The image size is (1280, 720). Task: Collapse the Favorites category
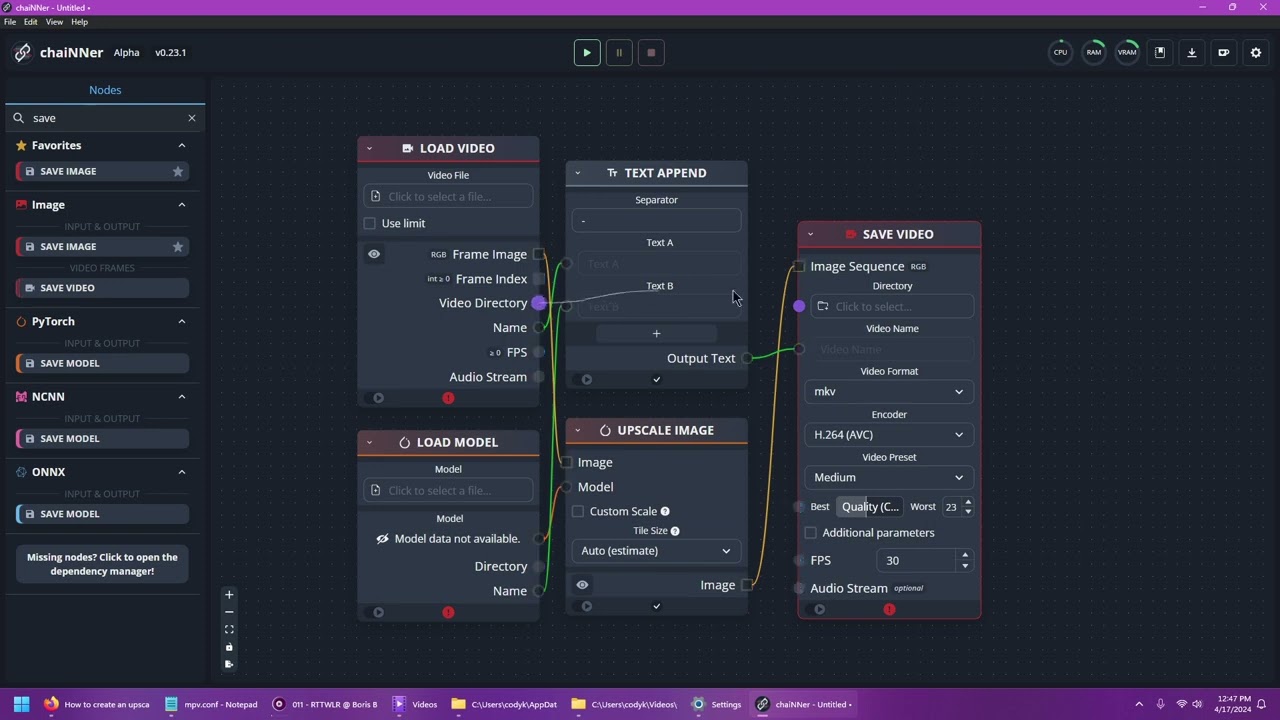[x=182, y=146]
